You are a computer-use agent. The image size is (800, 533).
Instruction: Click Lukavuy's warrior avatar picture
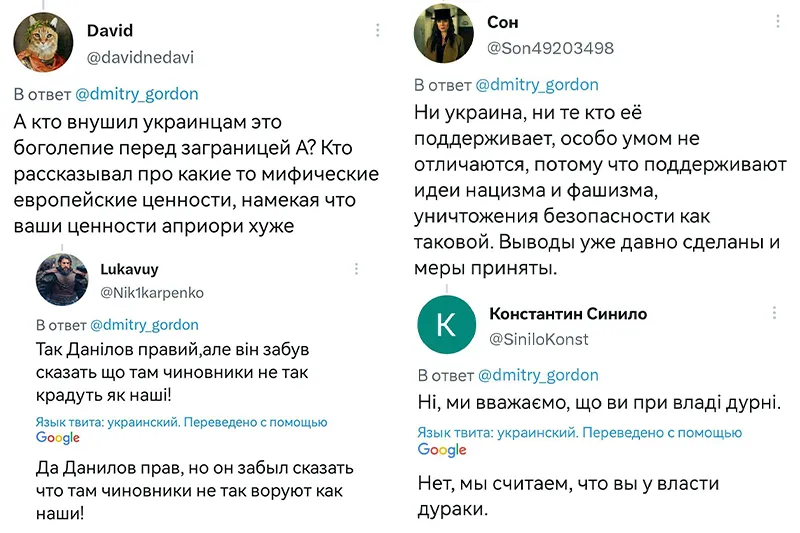[62, 280]
